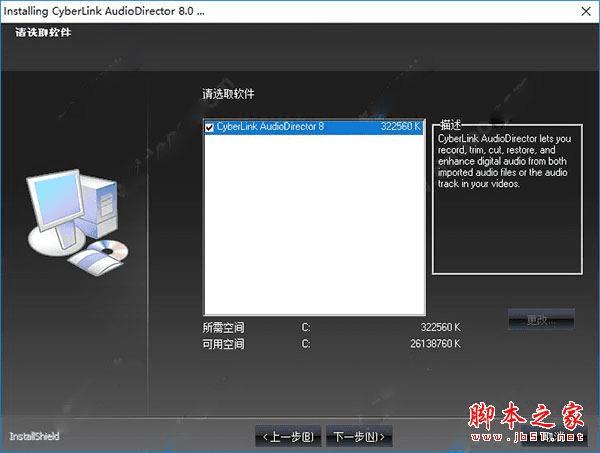This screenshot has width=600, height=453.
Task: Click the AudioDirector description text
Action: [x=504, y=161]
